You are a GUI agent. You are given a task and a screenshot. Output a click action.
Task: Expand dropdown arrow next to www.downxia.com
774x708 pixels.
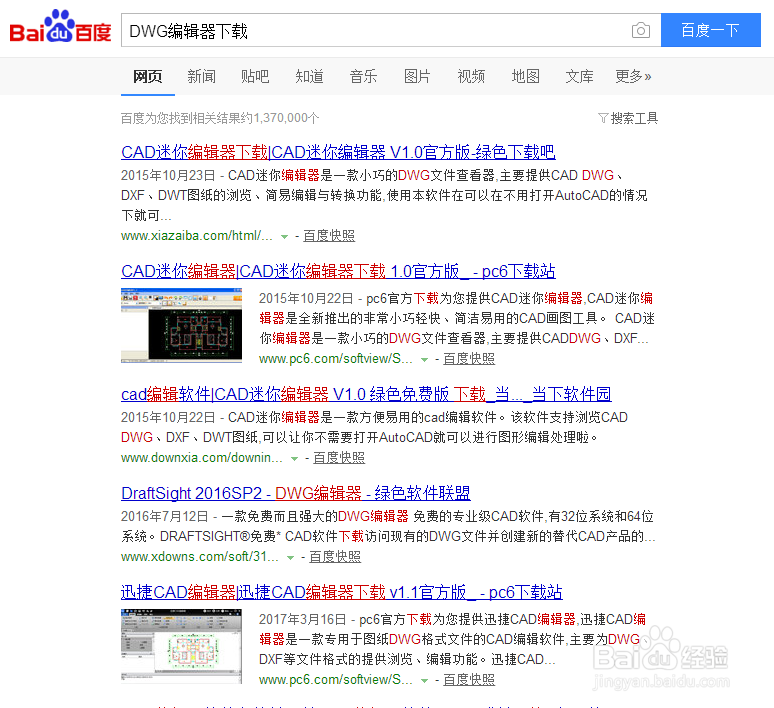click(294, 459)
